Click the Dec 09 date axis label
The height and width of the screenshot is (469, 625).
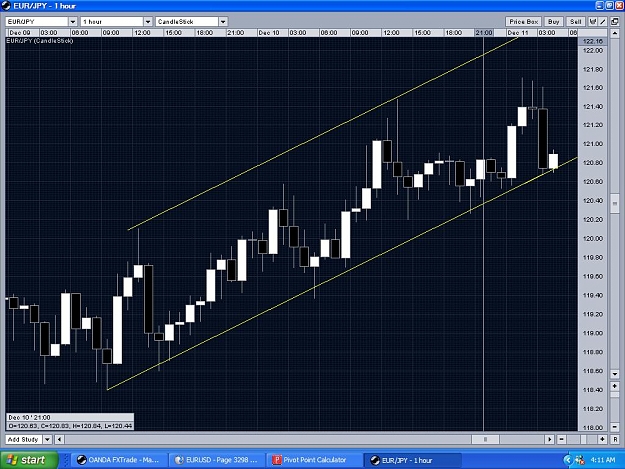point(20,33)
